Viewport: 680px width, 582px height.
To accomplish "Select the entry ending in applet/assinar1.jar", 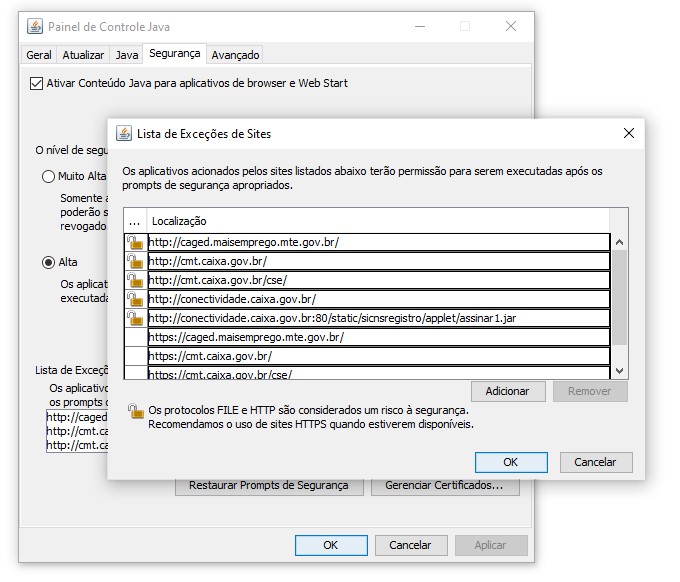I will (x=379, y=318).
